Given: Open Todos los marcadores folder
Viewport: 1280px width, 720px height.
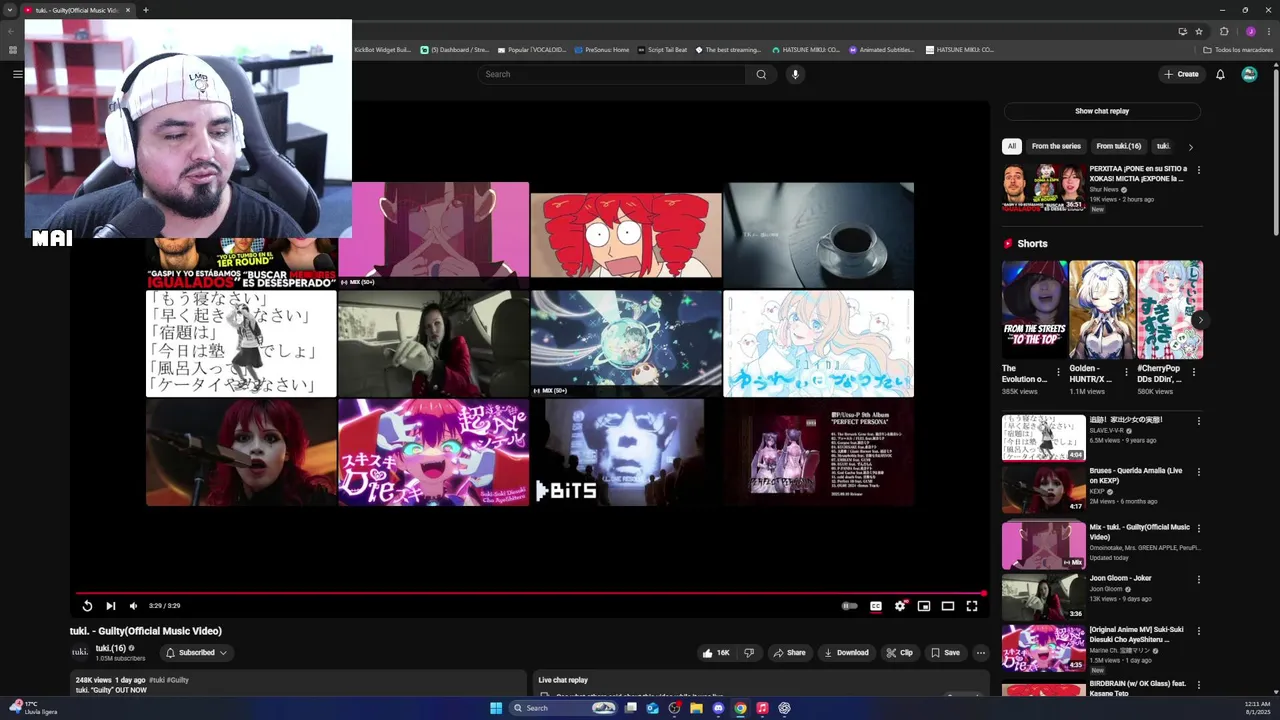Looking at the screenshot, I should coord(1238,49).
